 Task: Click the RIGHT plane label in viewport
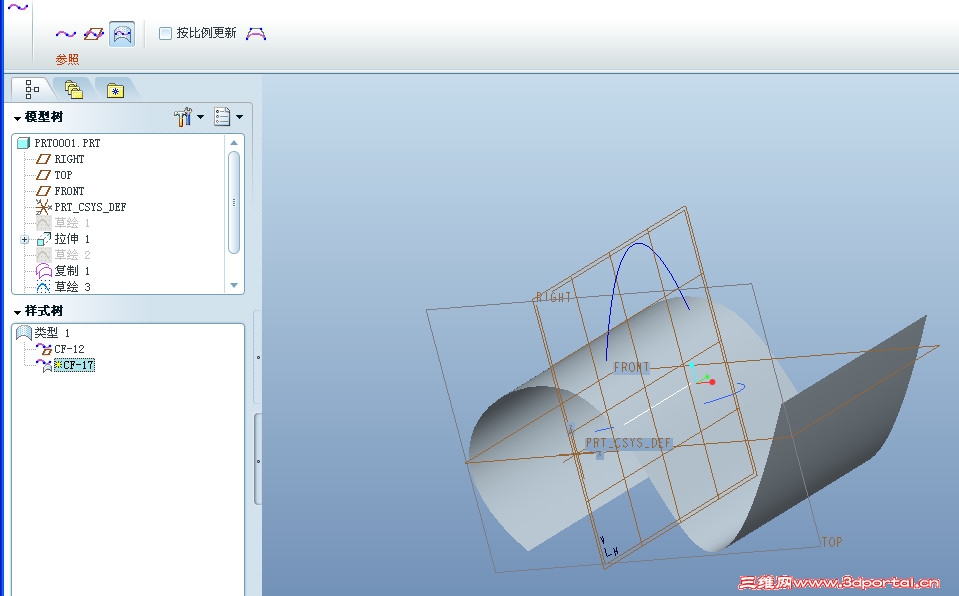pyautogui.click(x=554, y=297)
